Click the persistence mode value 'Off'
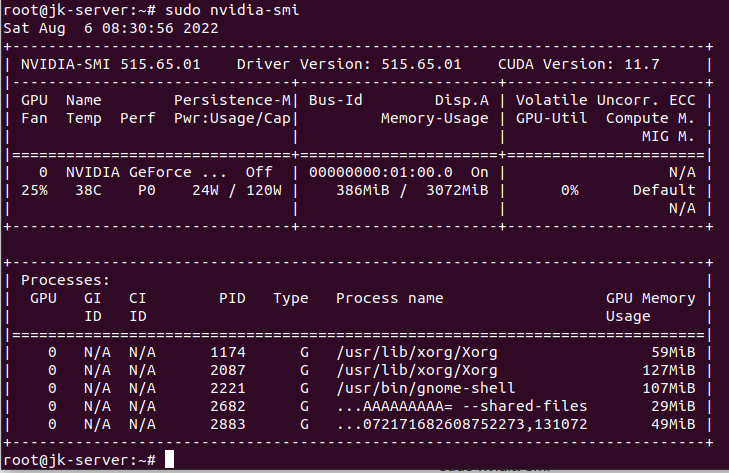 259,172
